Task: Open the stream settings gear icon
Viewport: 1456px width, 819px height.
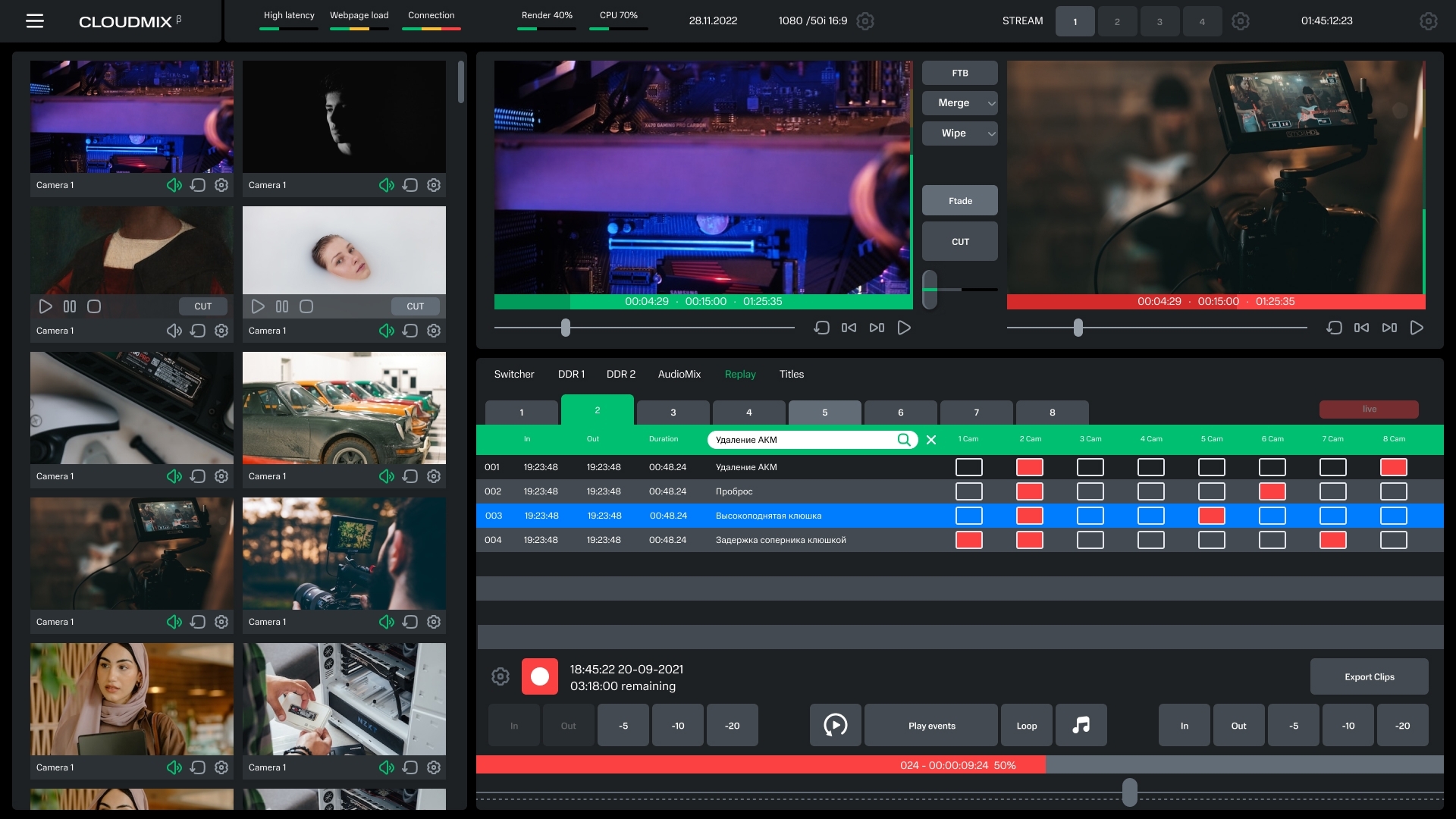Action: coord(1240,21)
